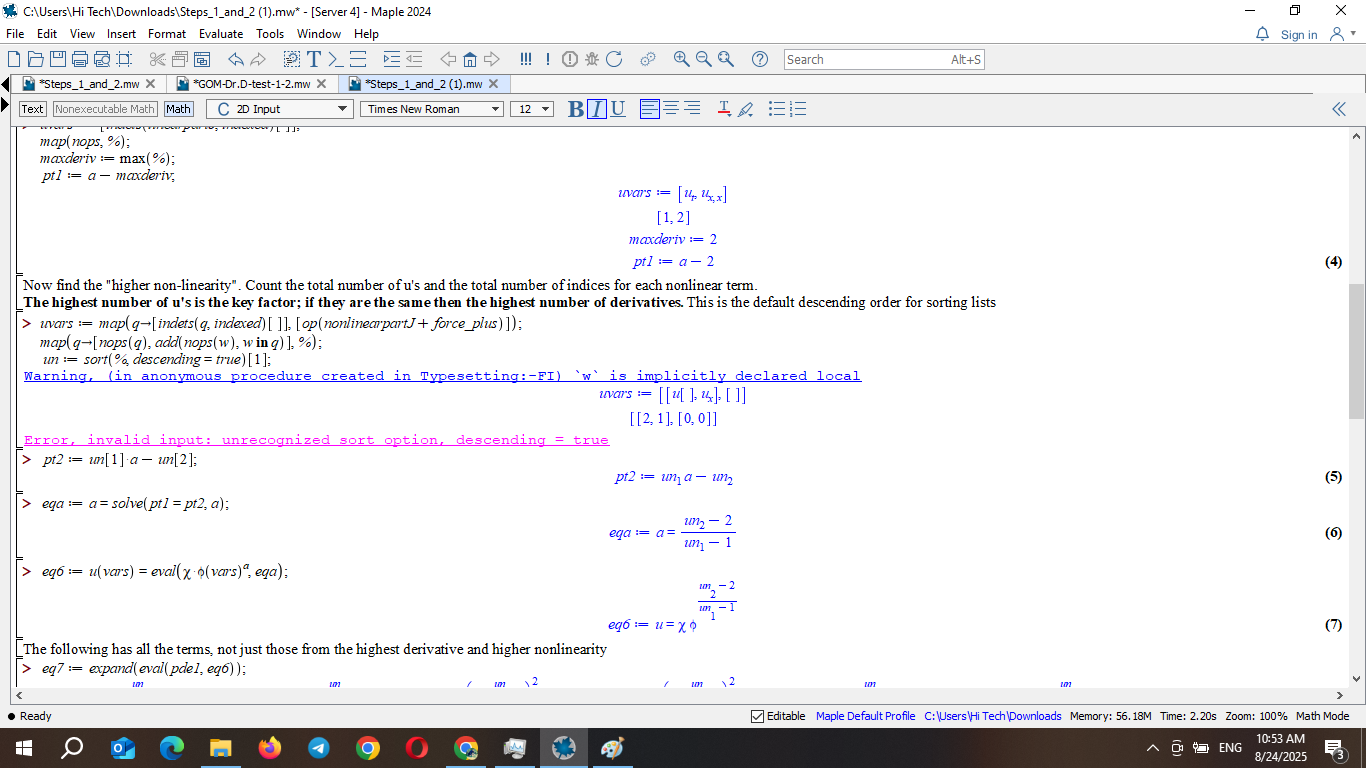The image size is (1366, 768).
Task: Go to home page using house icon
Action: click(x=470, y=59)
